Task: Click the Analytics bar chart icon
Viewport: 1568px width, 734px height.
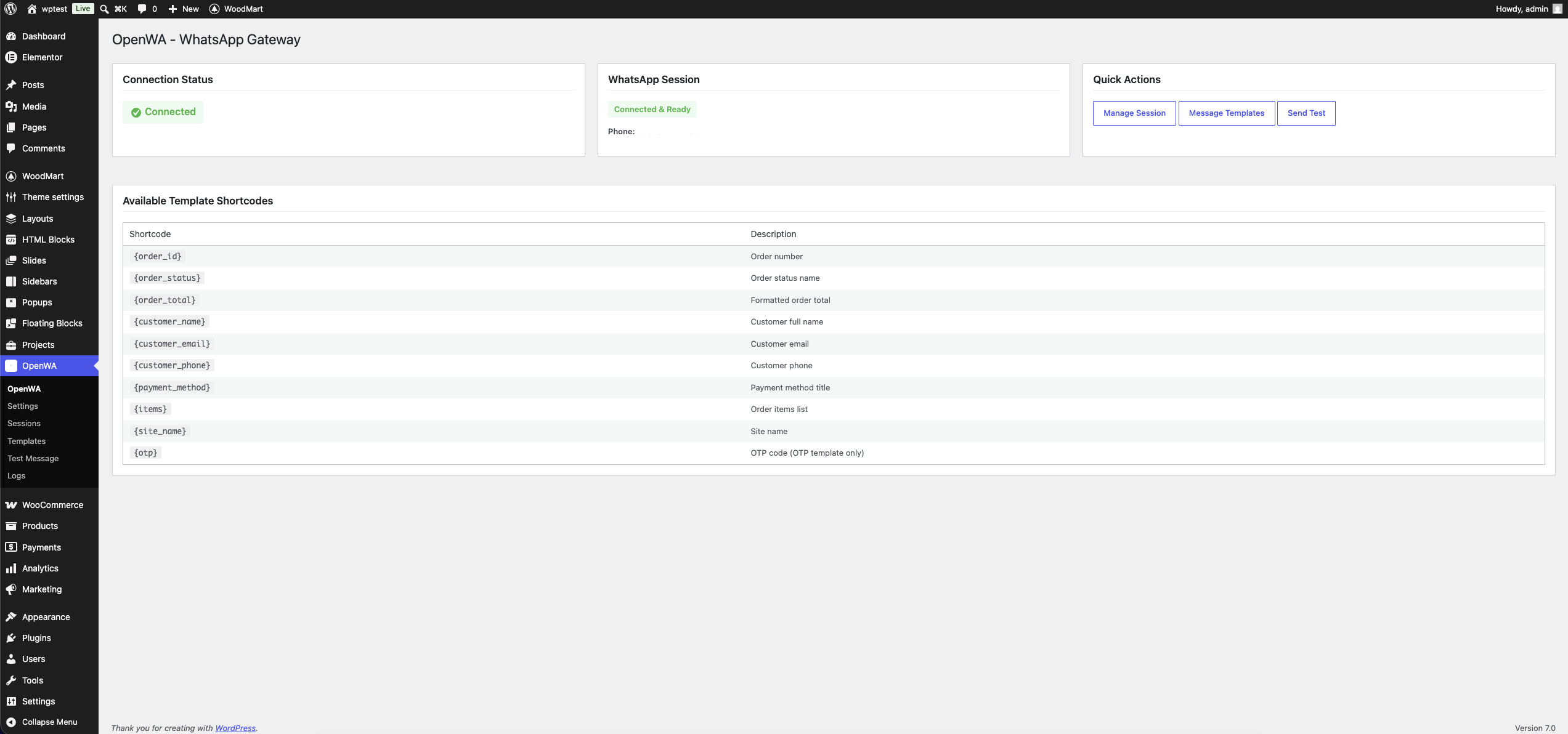Action: (x=11, y=568)
